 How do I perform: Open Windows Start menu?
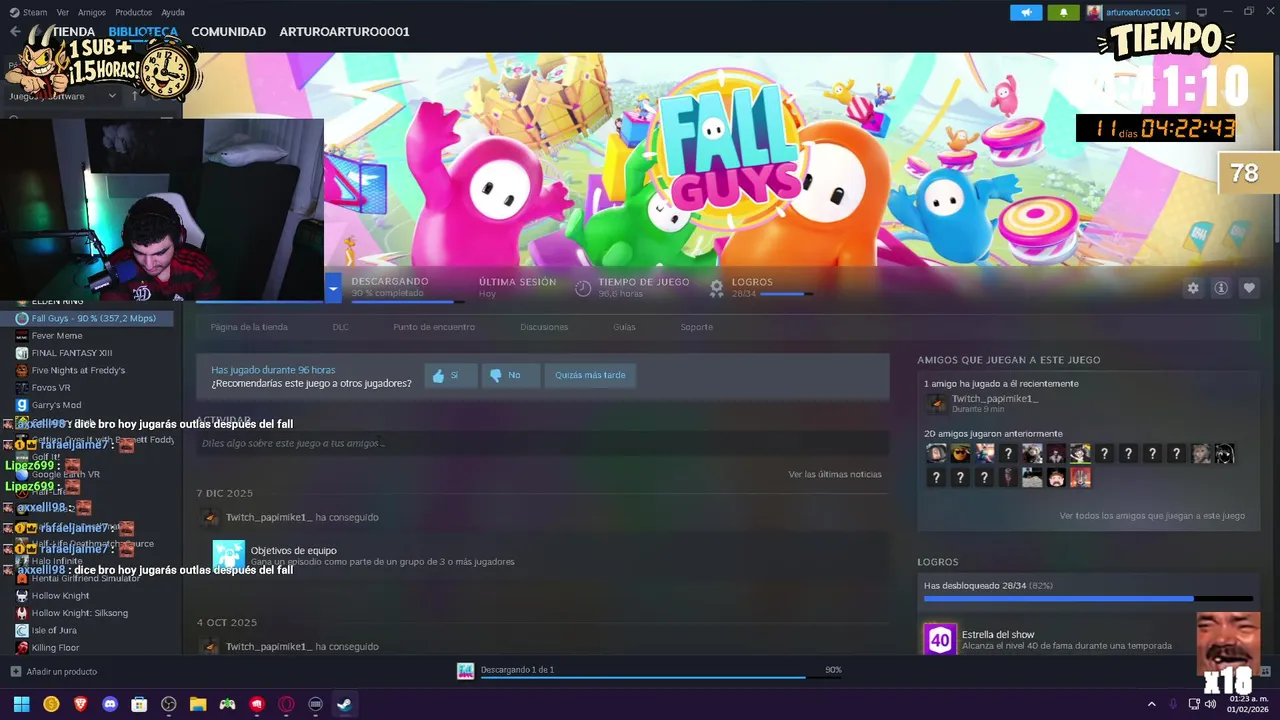[21, 704]
